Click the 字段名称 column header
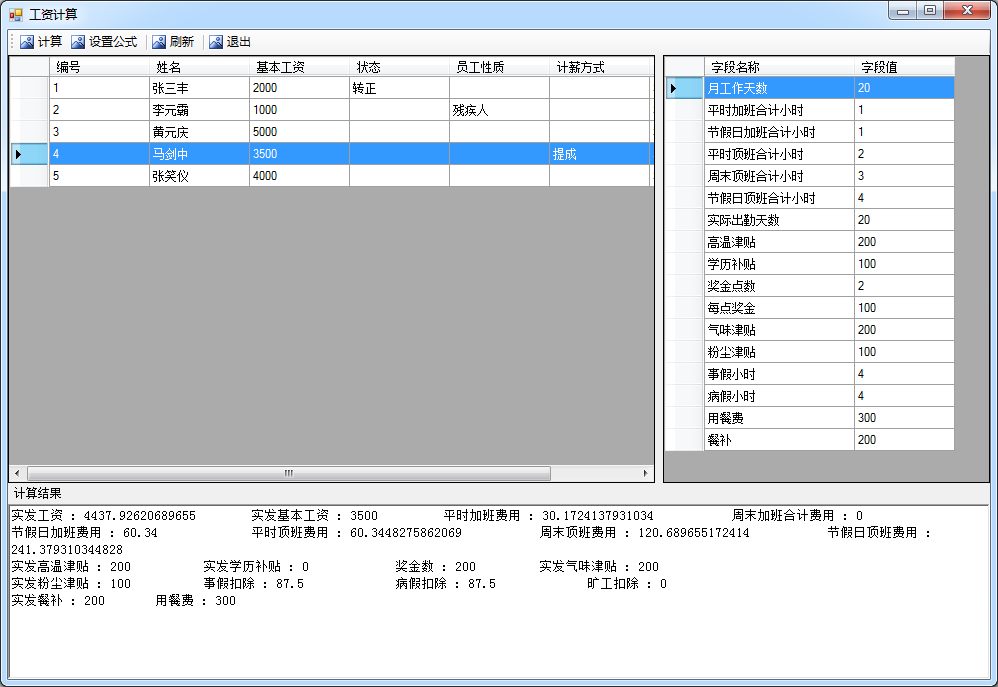 pos(779,67)
